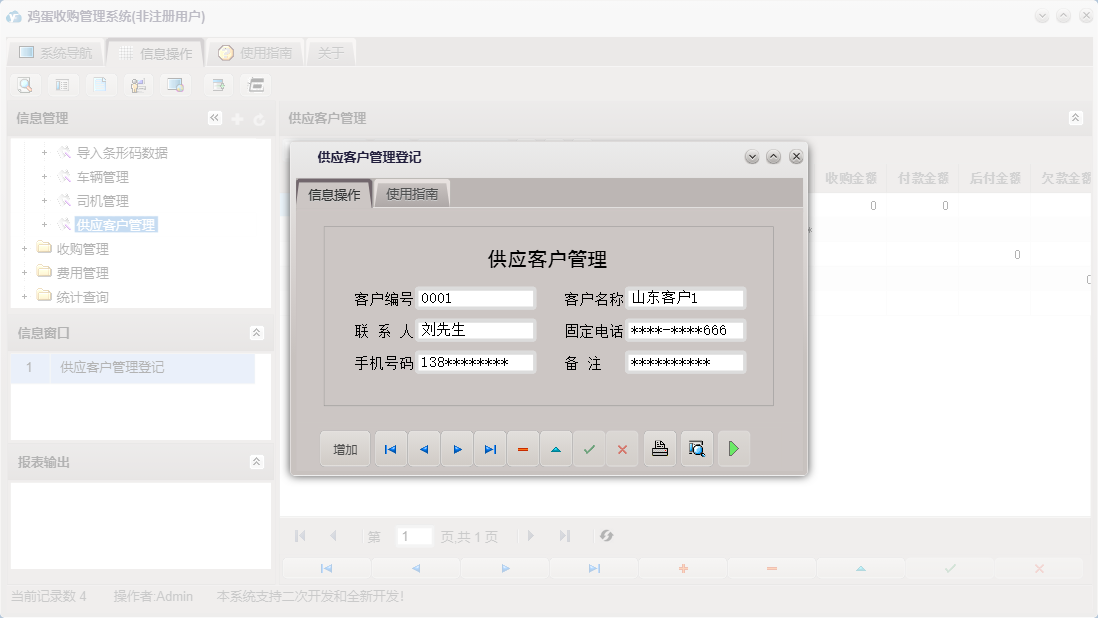Expand the 收购管理 folder
Screen dimensions: 1098x618
[x=24, y=249]
